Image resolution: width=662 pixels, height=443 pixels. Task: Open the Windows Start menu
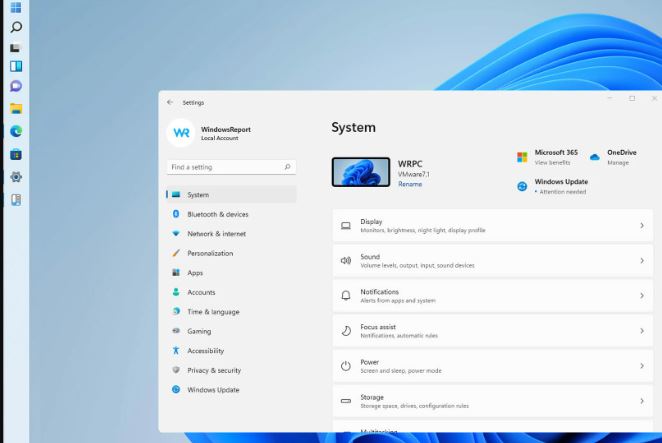tap(16, 7)
